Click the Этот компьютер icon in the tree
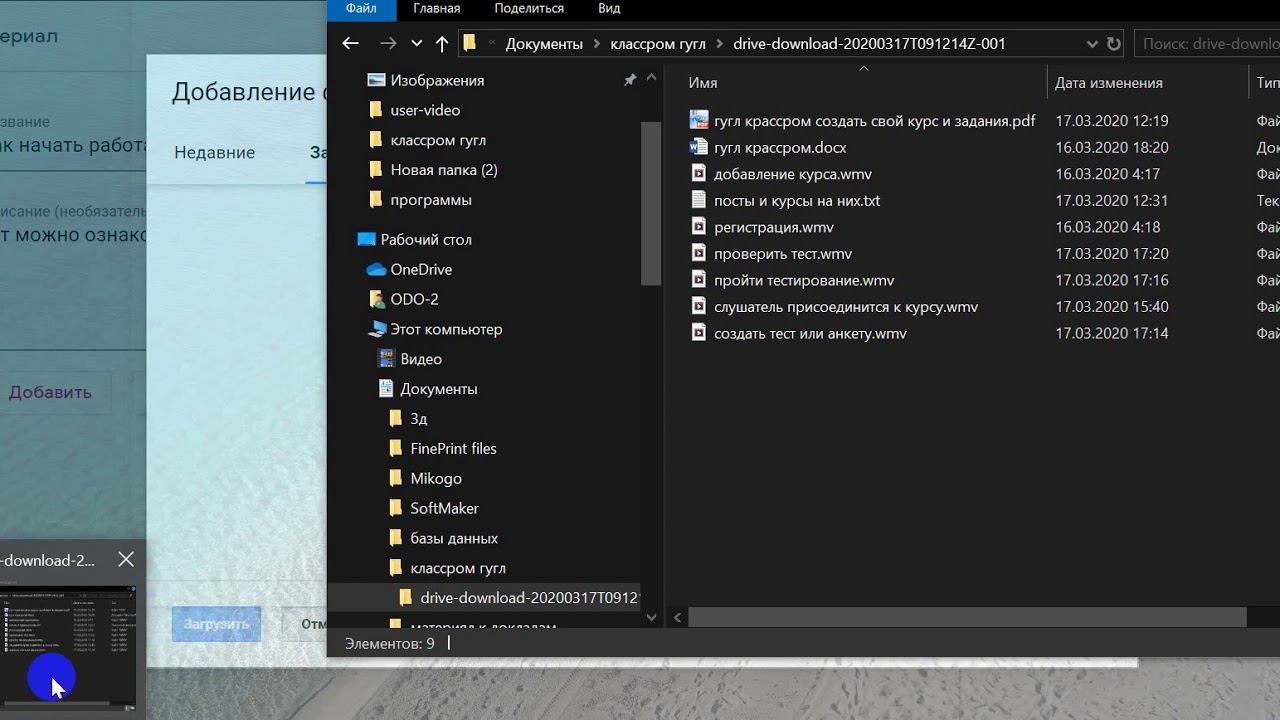Image resolution: width=1280 pixels, height=720 pixels. click(378, 329)
